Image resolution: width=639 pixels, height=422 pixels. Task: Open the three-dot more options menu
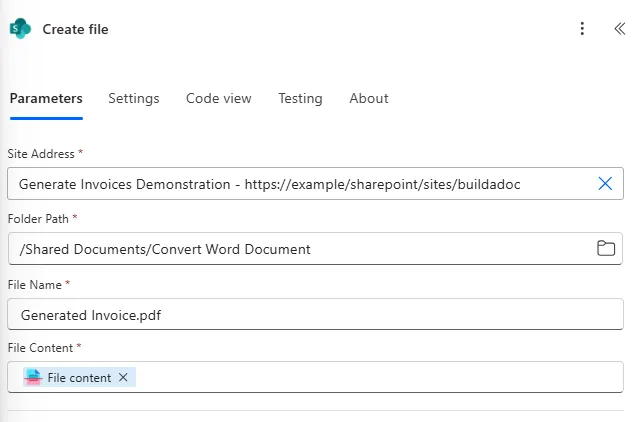[x=582, y=29]
